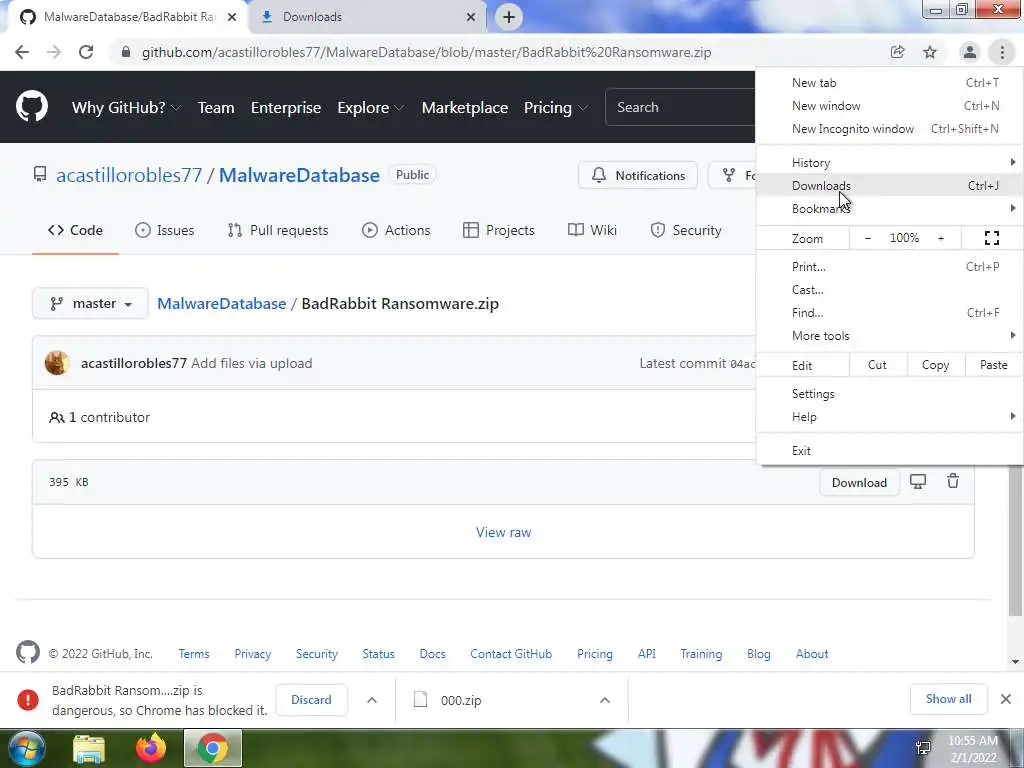1024x768 pixels.
Task: Click the delete file trash icon
Action: click(953, 481)
